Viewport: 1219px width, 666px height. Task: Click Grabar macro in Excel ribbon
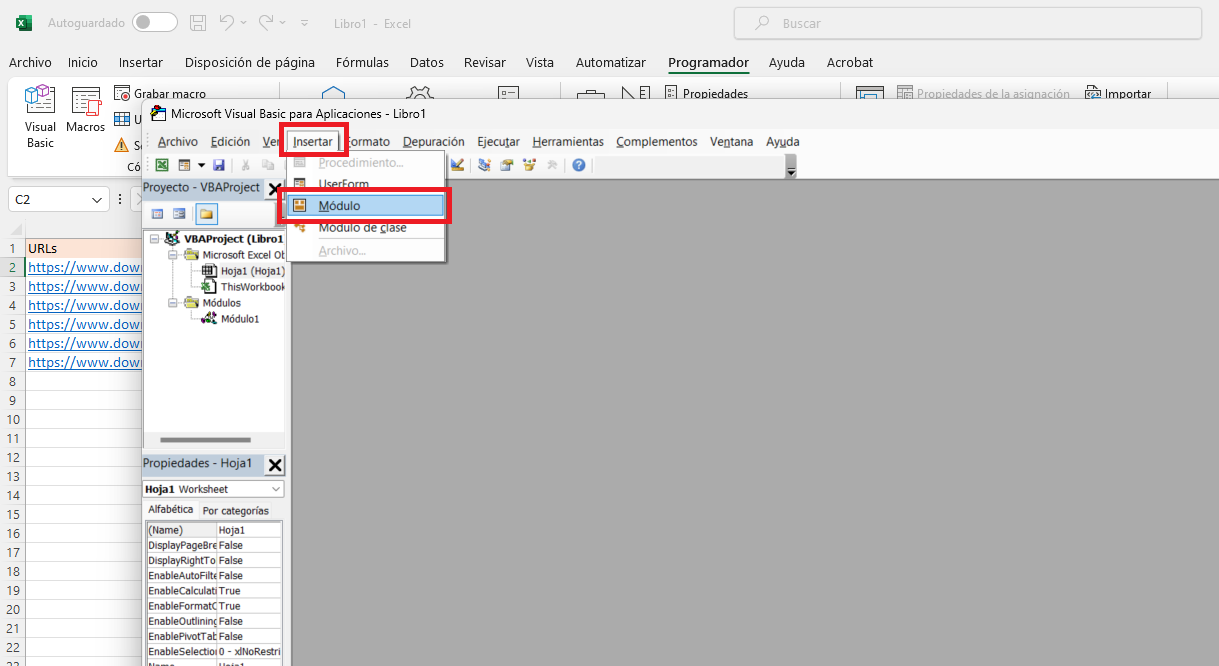160,94
